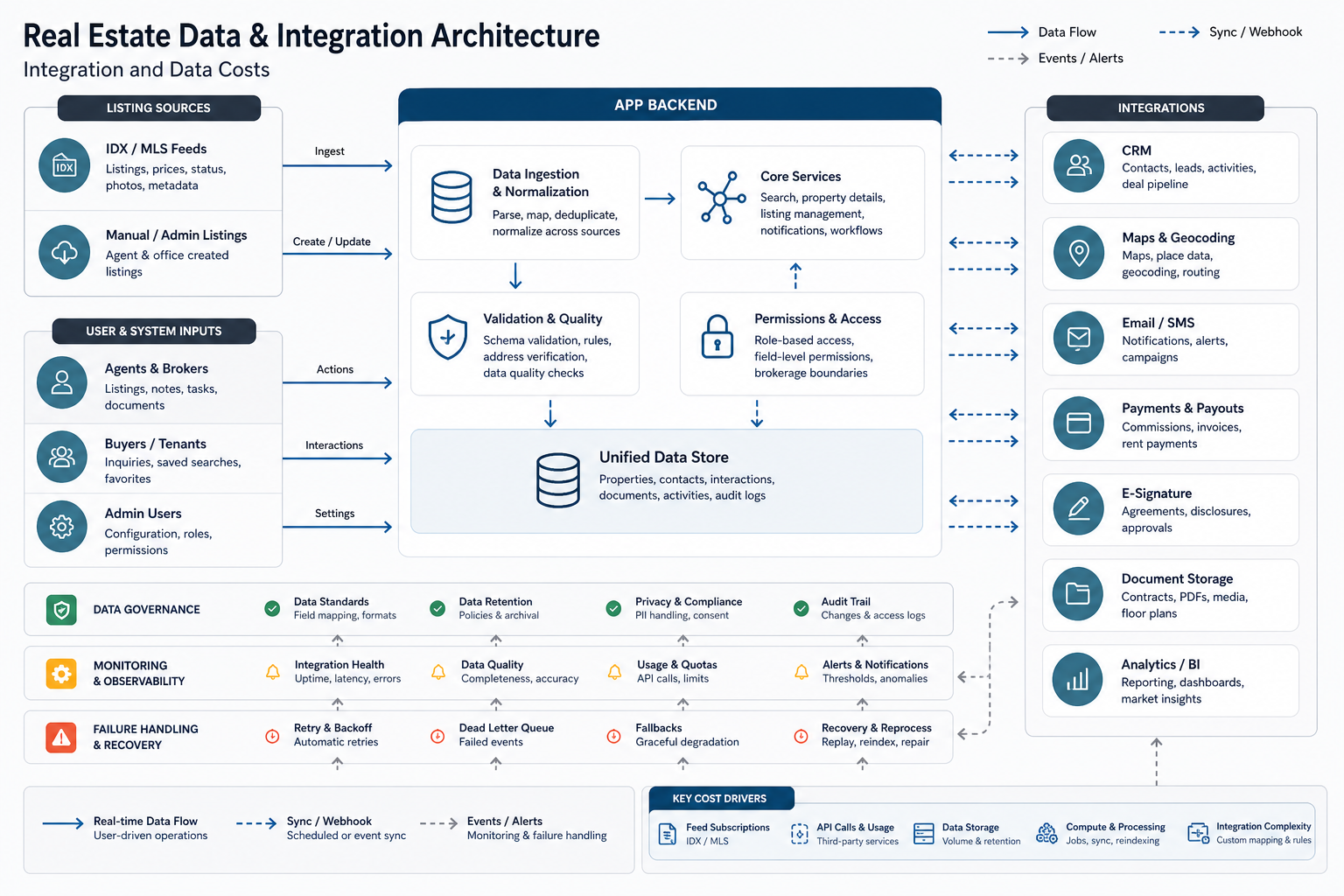Click the E-Signature pen icon
Viewport: 1344px width, 896px height.
point(1079,508)
